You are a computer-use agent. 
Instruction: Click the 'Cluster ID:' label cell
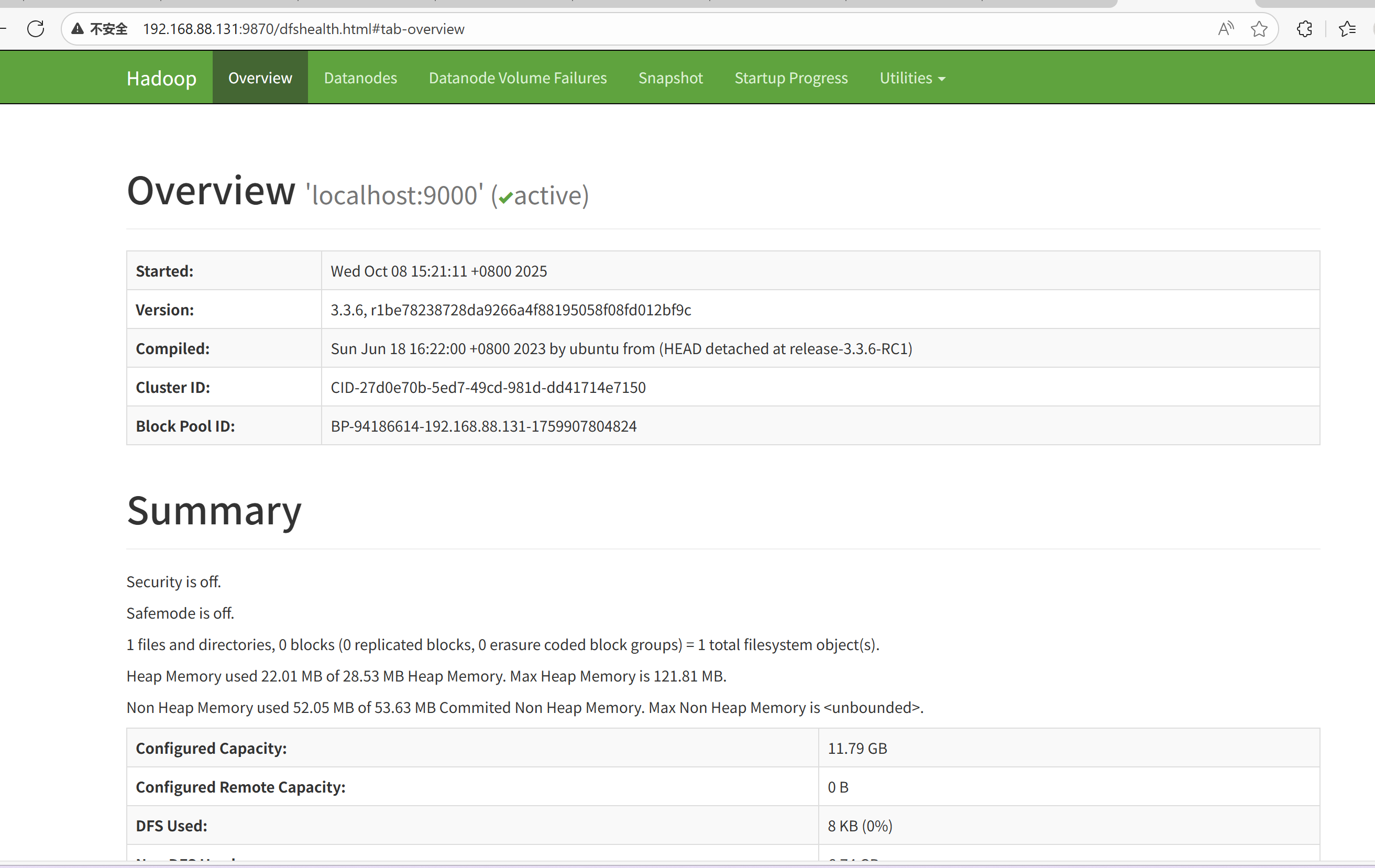224,387
